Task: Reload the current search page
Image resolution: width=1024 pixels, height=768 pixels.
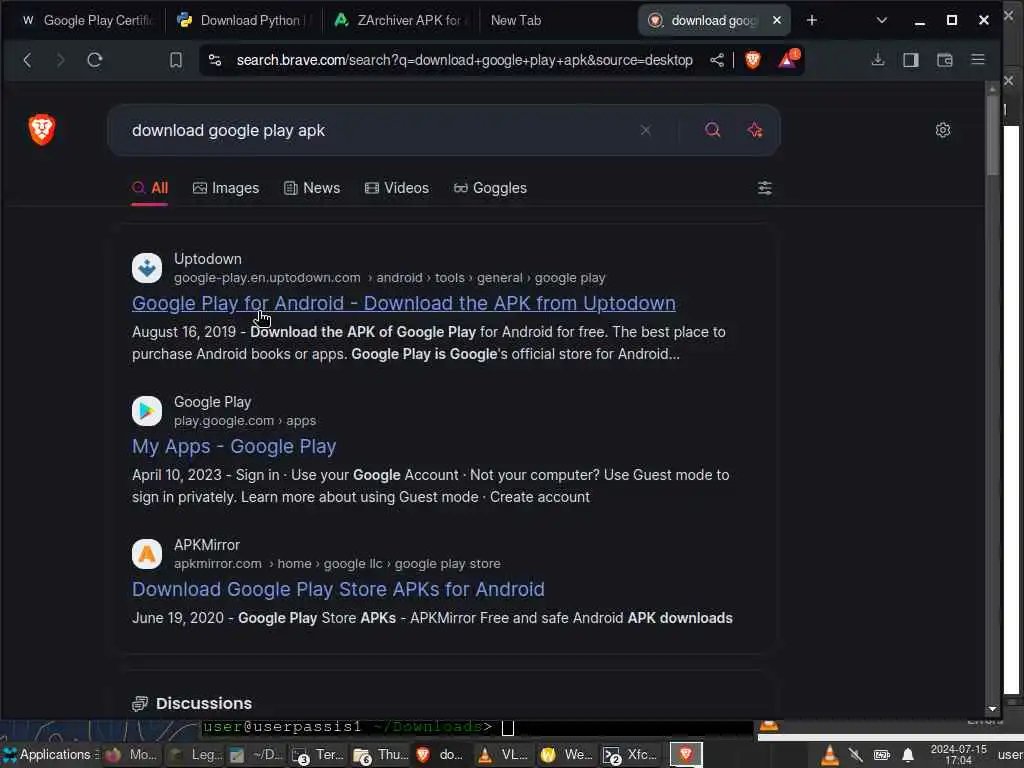Action: [95, 60]
